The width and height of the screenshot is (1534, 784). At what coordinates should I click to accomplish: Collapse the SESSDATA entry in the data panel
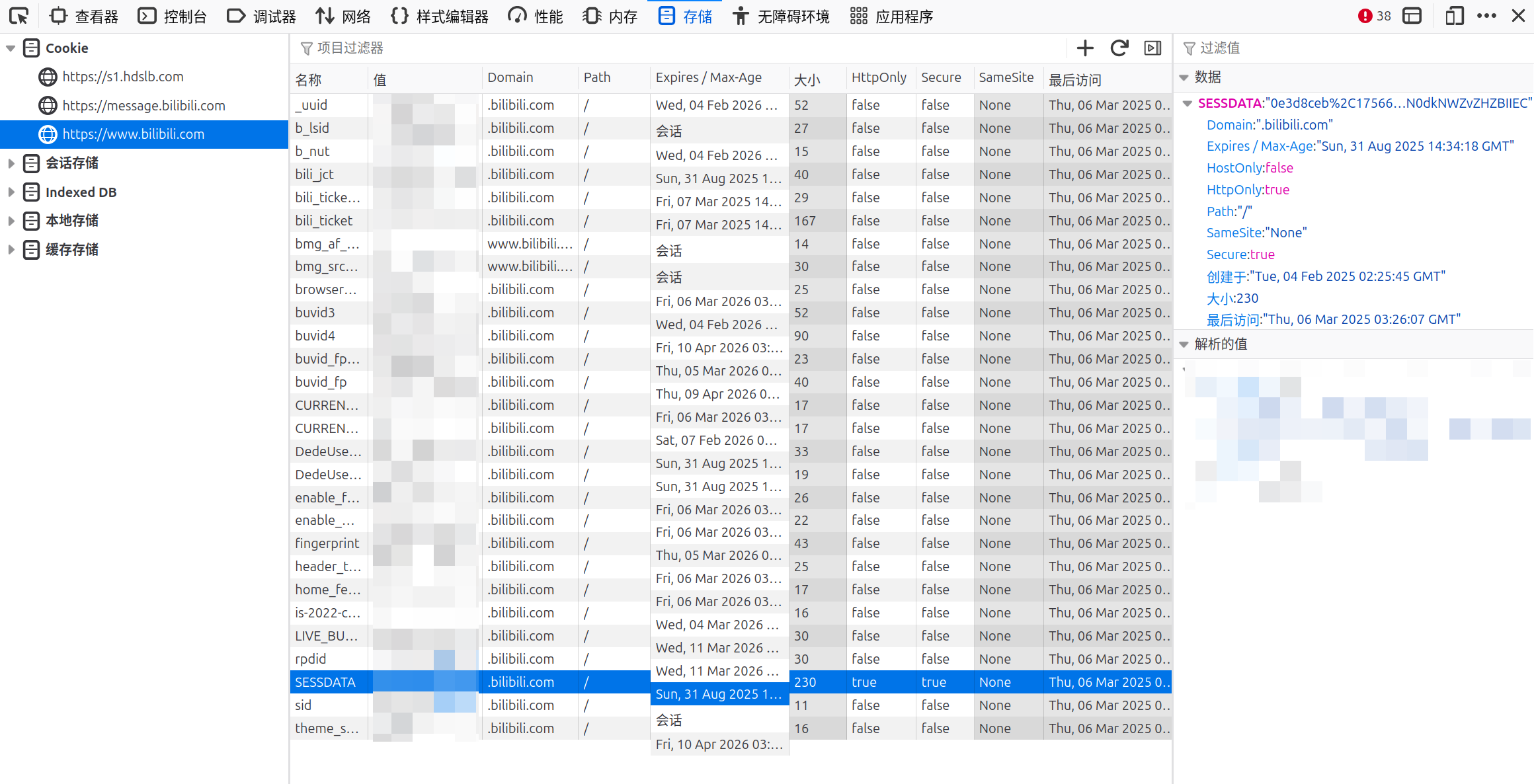[1188, 103]
